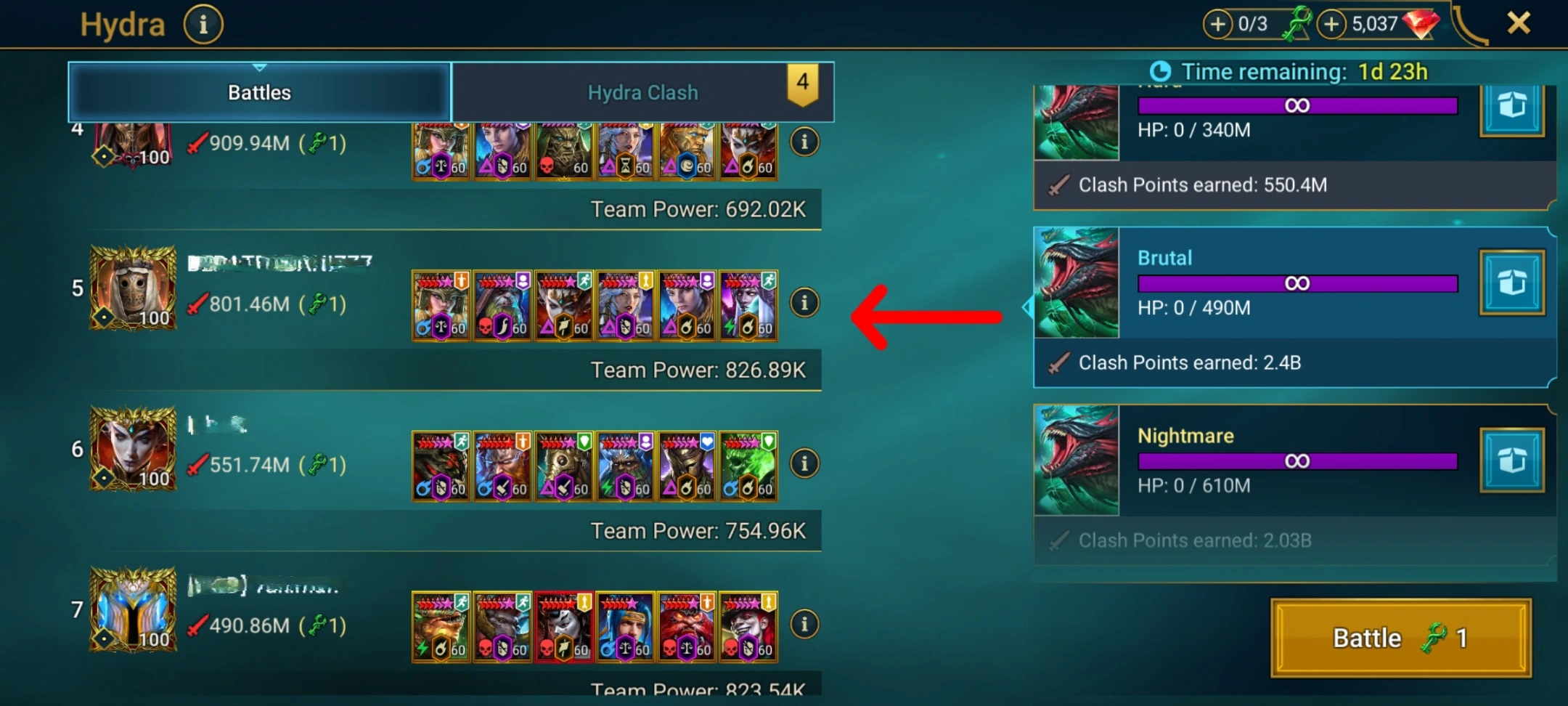Image resolution: width=1568 pixels, height=706 pixels.
Task: View team info for the 490.86M entry
Action: (x=804, y=624)
